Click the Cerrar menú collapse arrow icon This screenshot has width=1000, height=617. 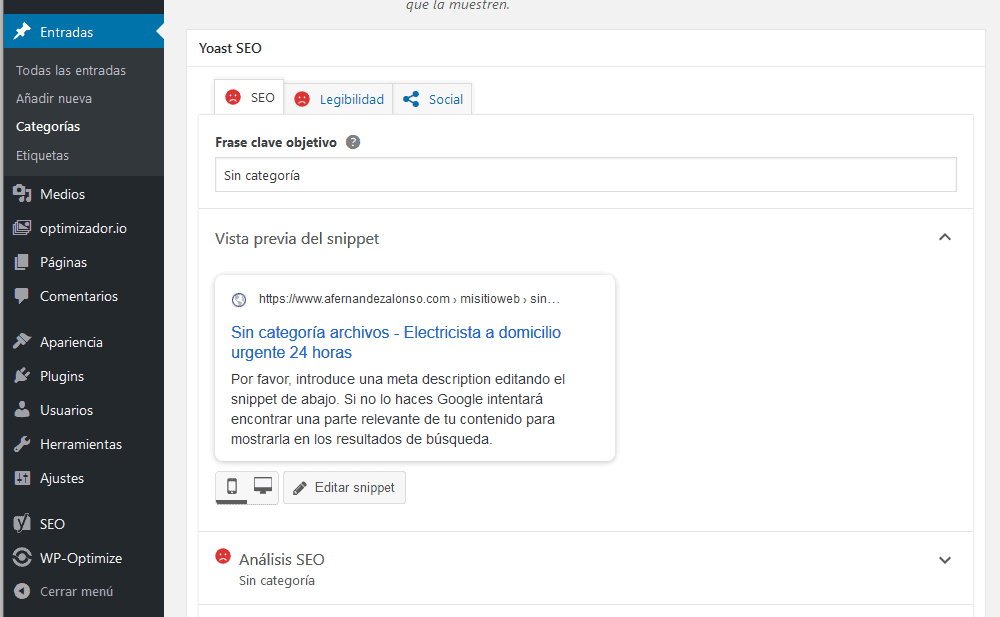tap(22, 591)
